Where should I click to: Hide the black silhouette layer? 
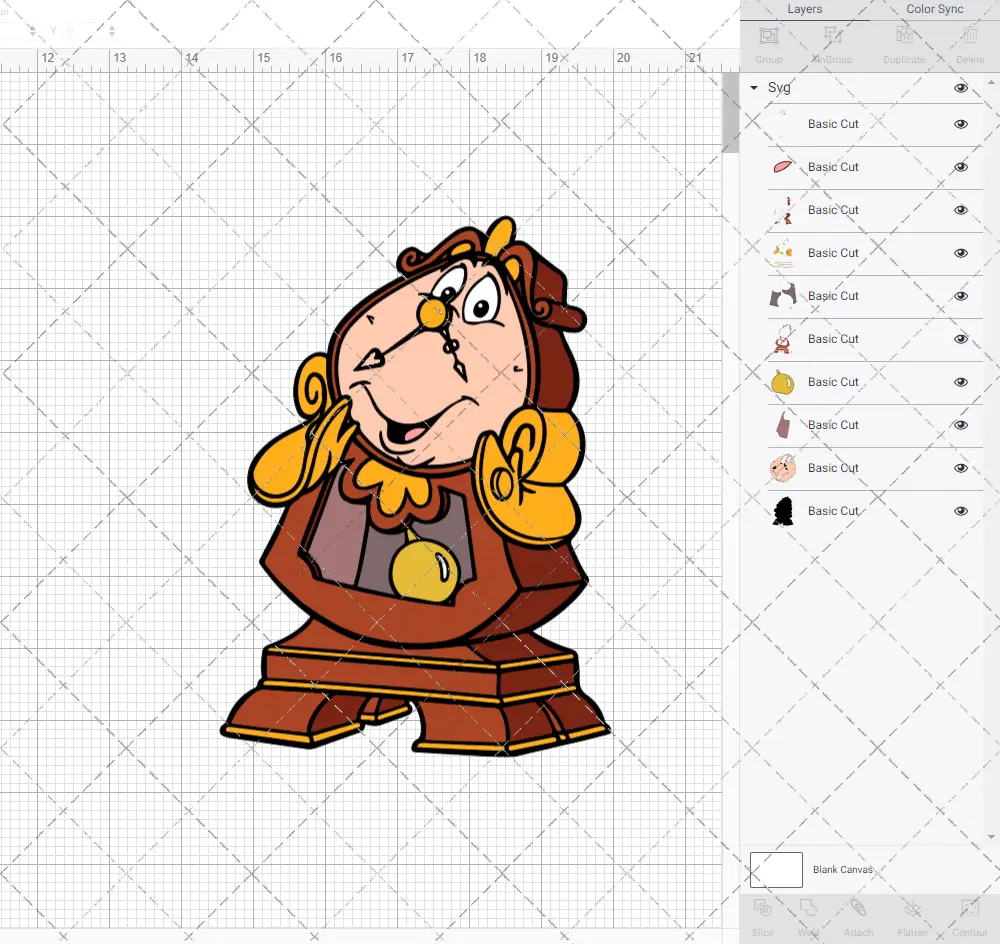pos(960,511)
